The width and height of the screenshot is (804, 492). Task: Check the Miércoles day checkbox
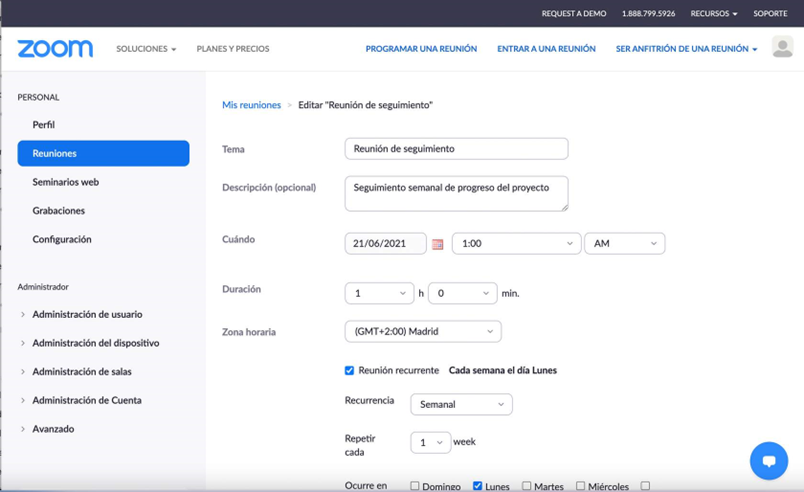[x=580, y=486]
